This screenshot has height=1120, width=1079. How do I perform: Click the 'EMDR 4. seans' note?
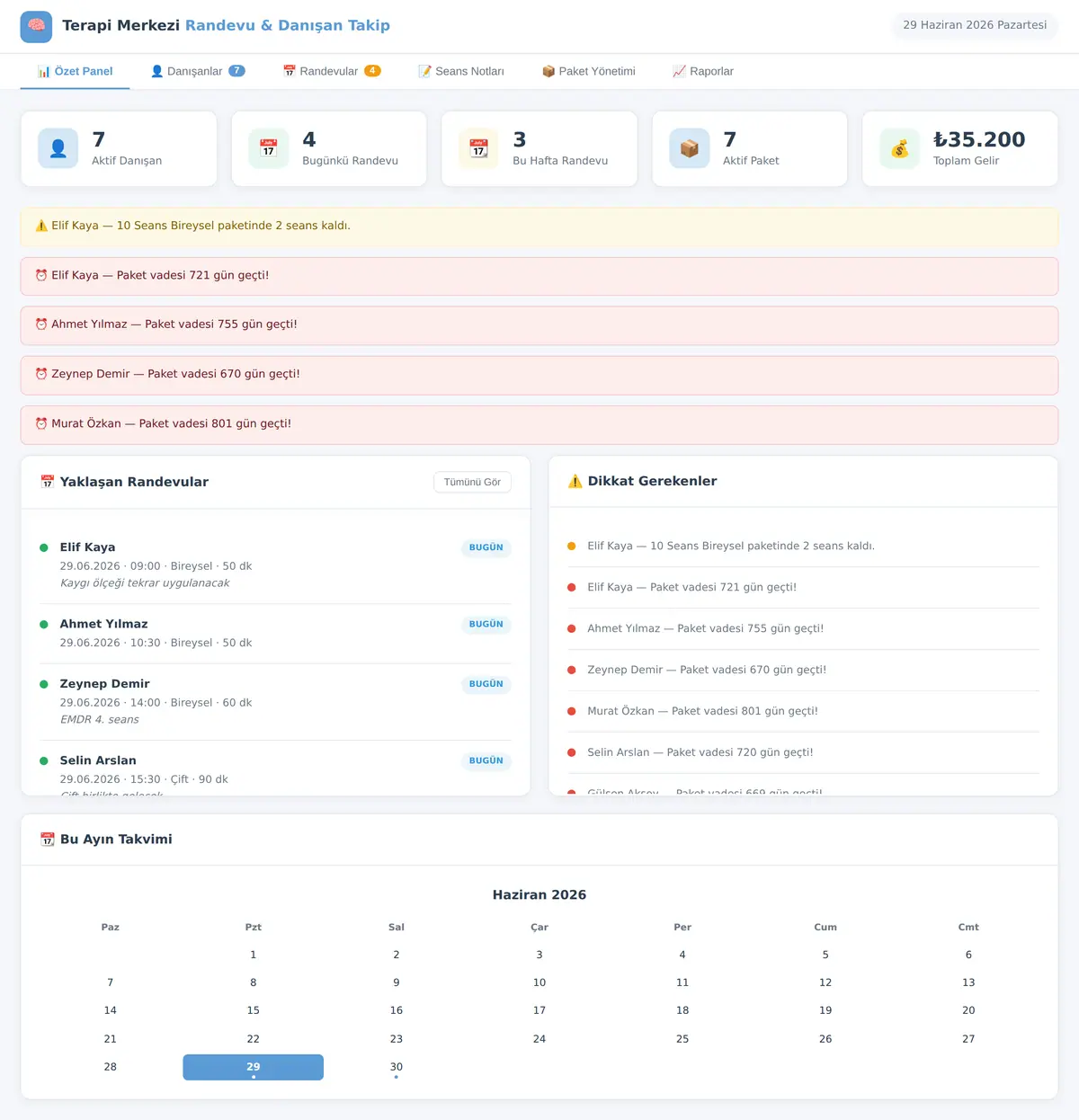coord(100,720)
